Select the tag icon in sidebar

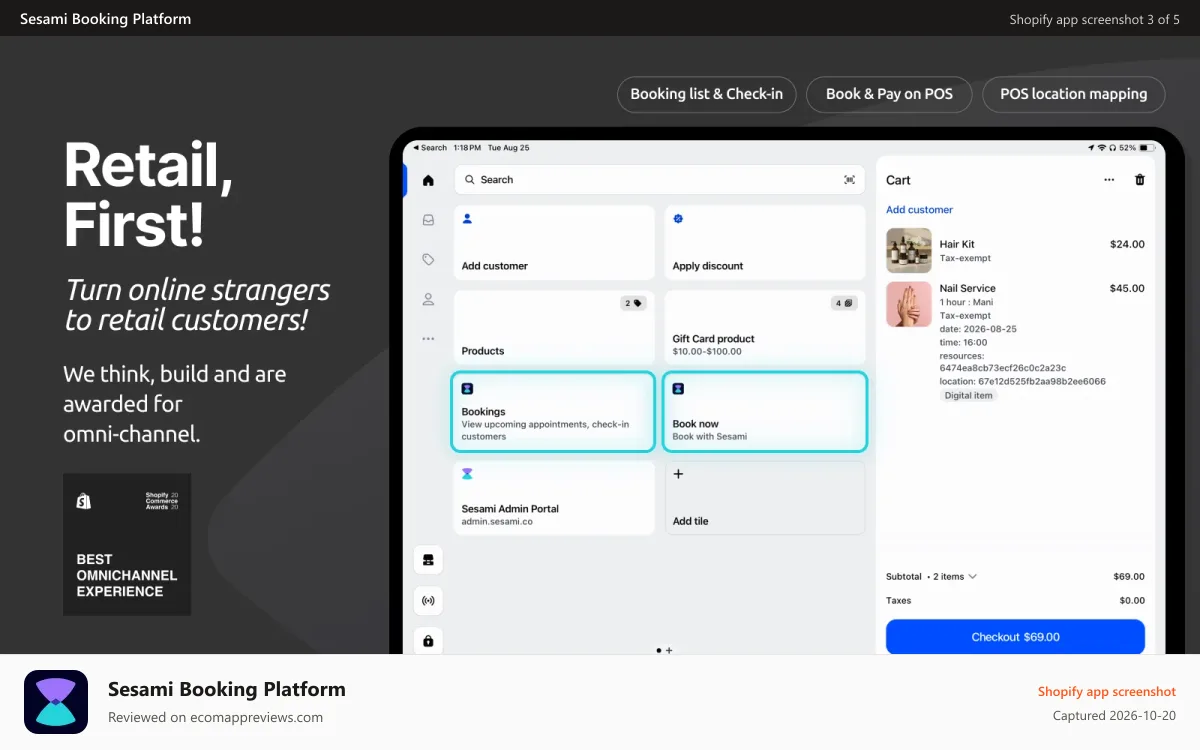(x=428, y=259)
